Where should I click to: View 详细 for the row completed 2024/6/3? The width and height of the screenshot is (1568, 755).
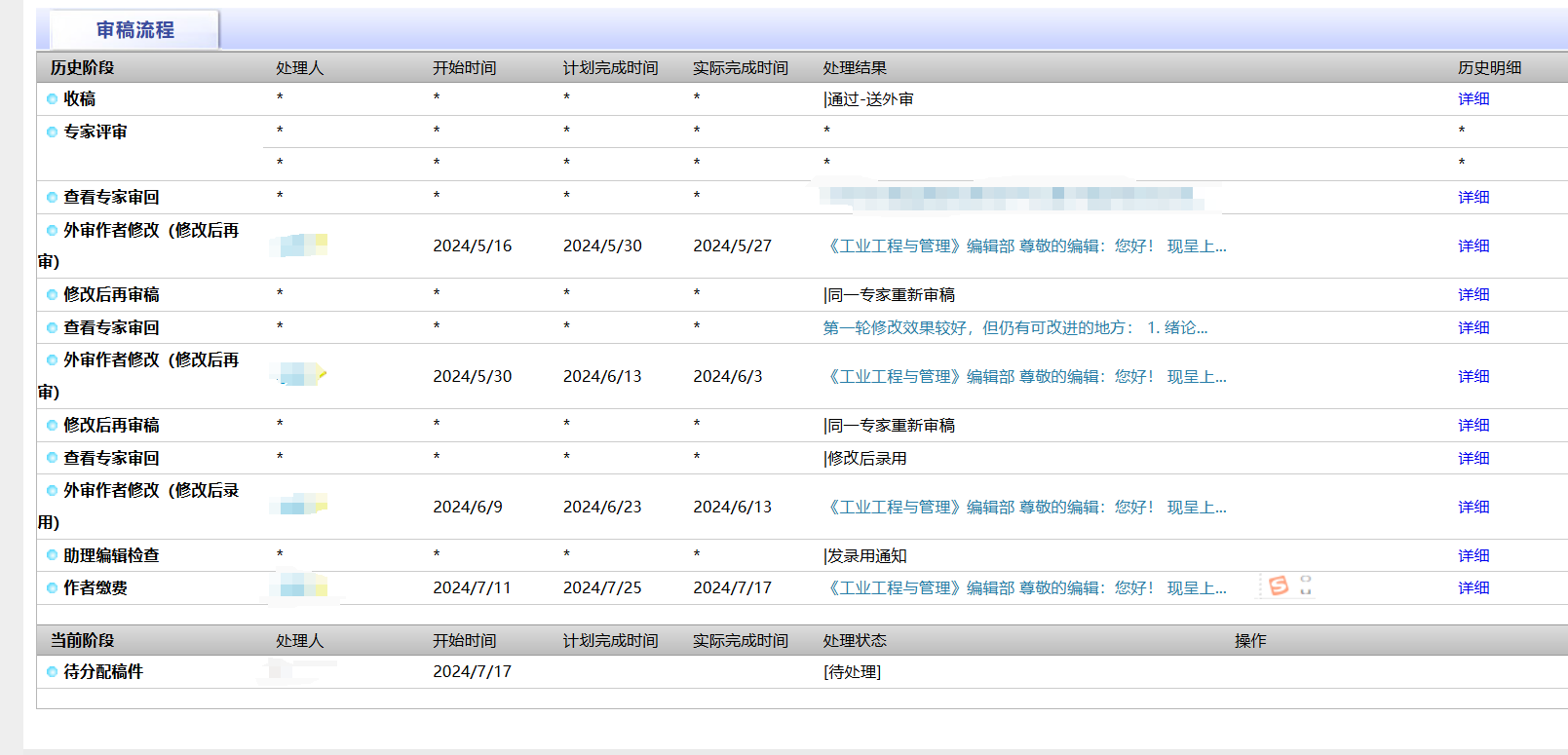tap(1473, 377)
